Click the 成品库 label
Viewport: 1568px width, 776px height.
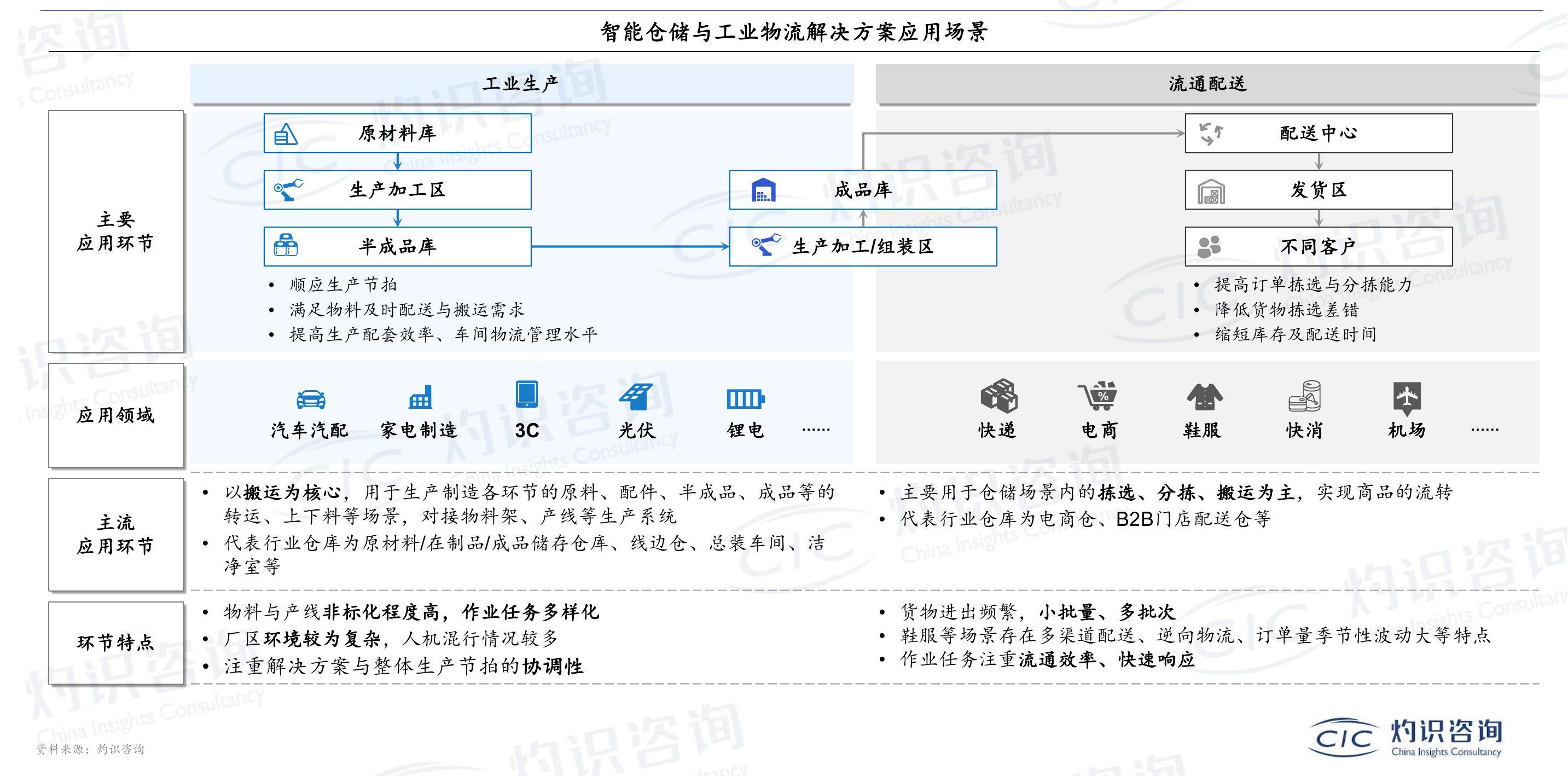[863, 190]
